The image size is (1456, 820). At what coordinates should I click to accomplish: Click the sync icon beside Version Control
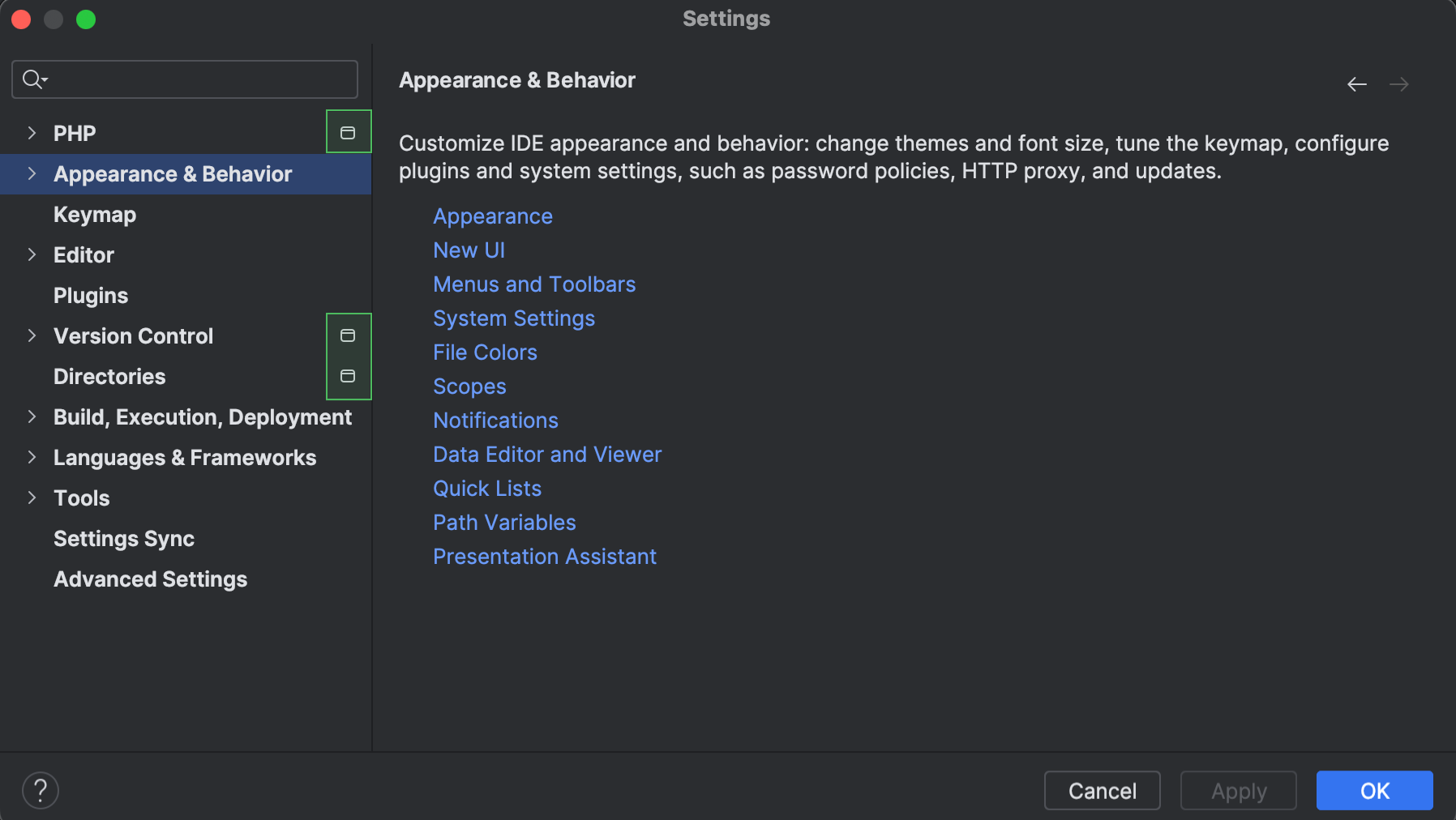point(348,335)
